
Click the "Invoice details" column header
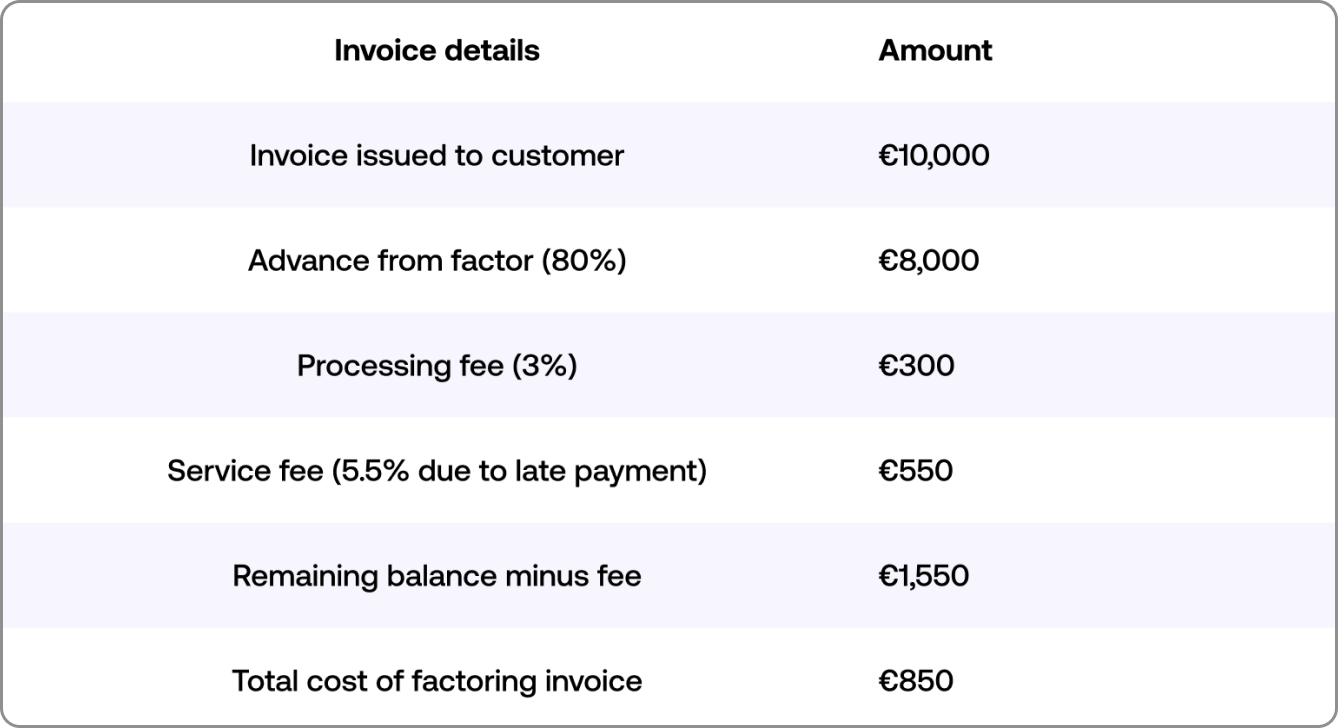coord(436,51)
